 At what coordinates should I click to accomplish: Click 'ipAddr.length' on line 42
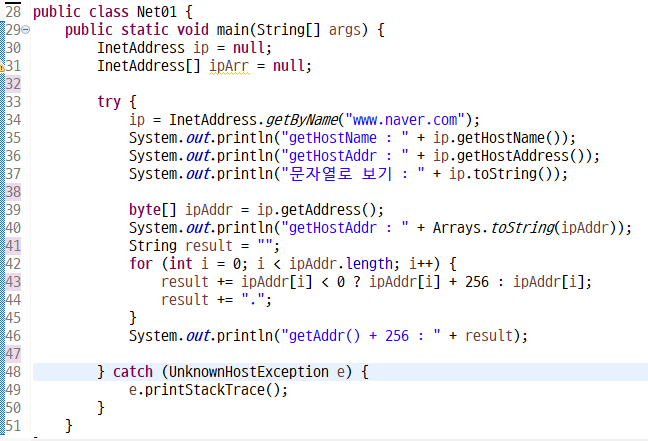click(341, 264)
